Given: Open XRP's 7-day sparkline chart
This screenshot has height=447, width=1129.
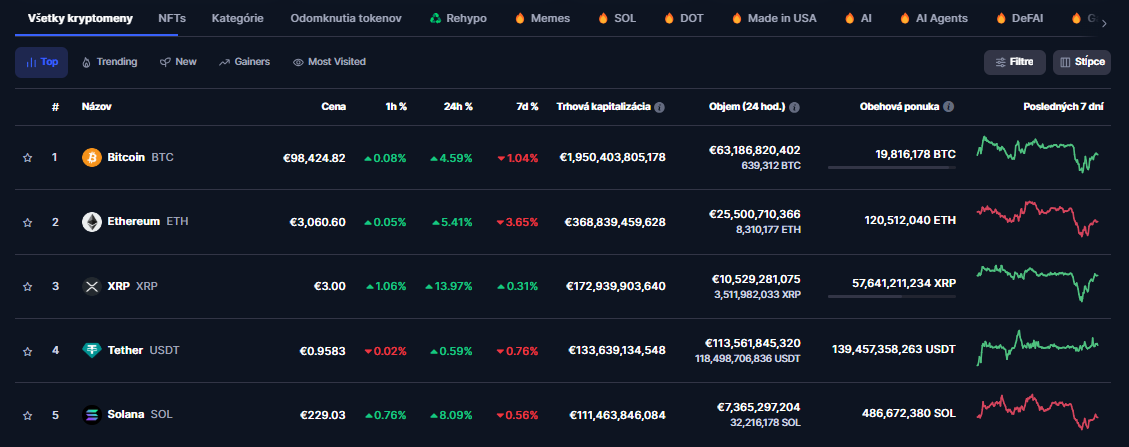Looking at the screenshot, I should (1039, 284).
